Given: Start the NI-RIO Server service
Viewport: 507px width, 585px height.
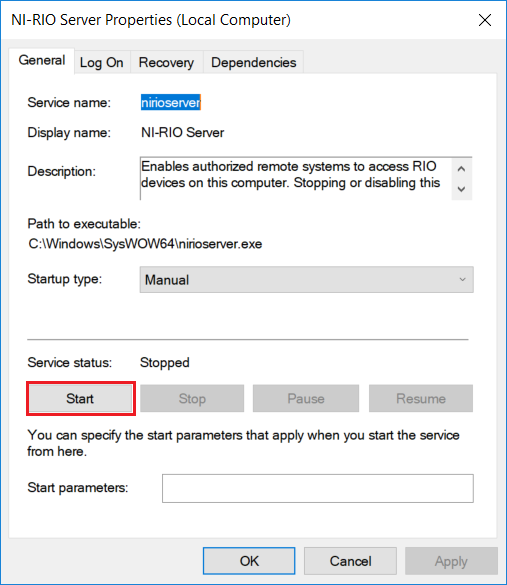Looking at the screenshot, I should 80,398.
